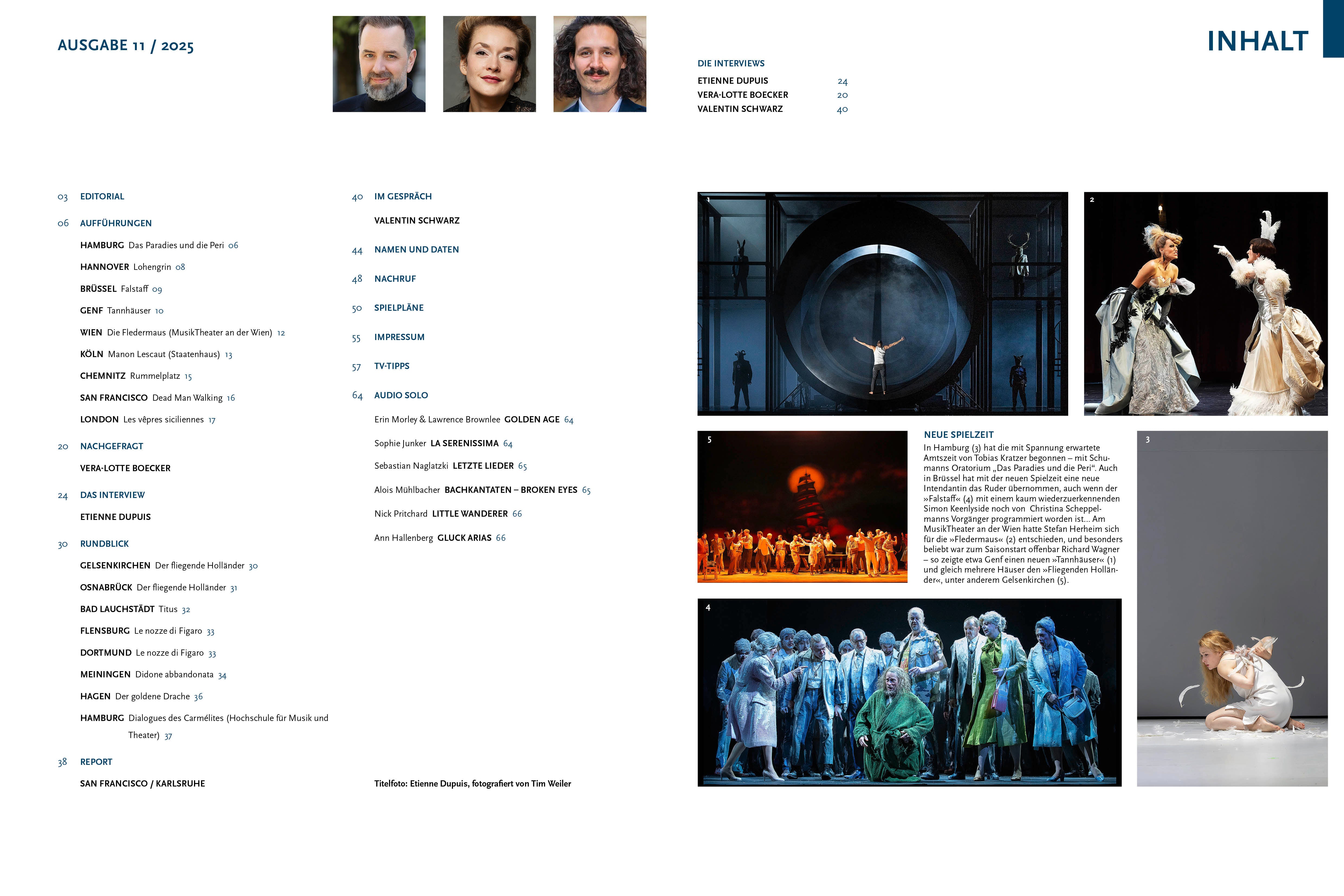Select the GELSENKIRCHEN Der fliegende Holländer entry
This screenshot has width=1344, height=896.
click(169, 566)
